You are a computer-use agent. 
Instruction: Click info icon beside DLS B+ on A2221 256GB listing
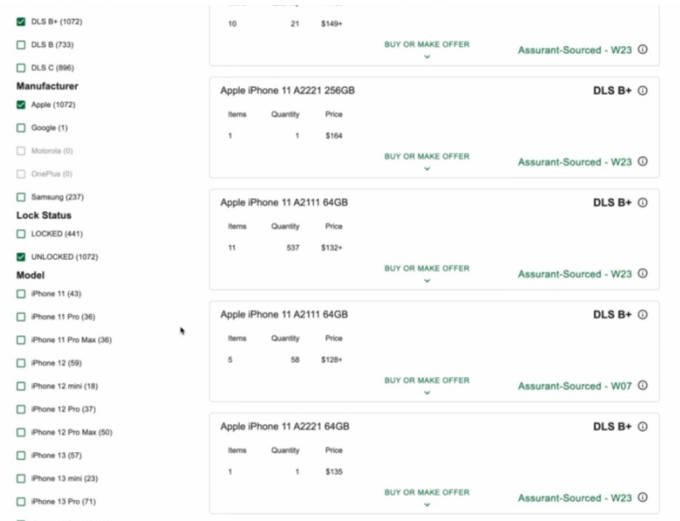click(x=642, y=91)
